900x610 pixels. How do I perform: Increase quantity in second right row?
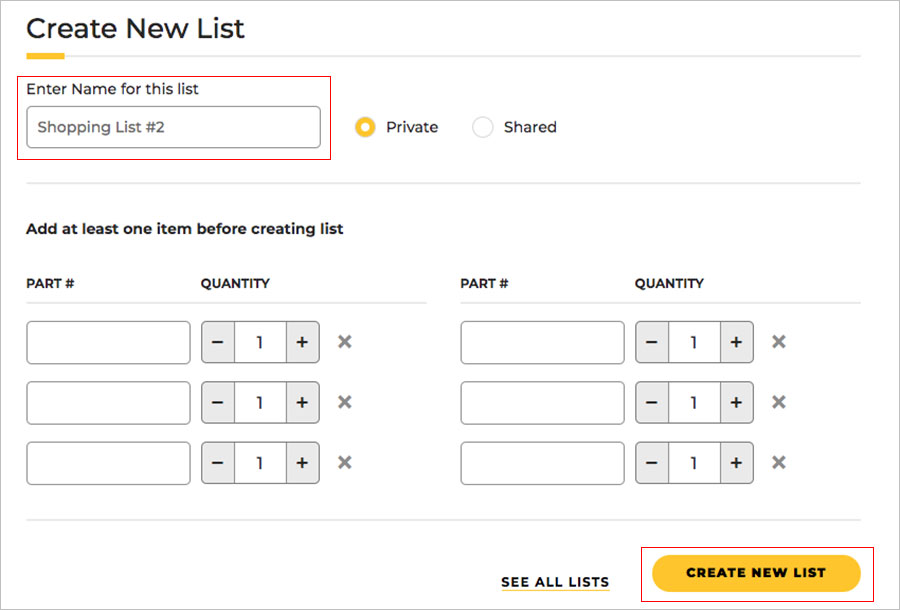[x=736, y=402]
